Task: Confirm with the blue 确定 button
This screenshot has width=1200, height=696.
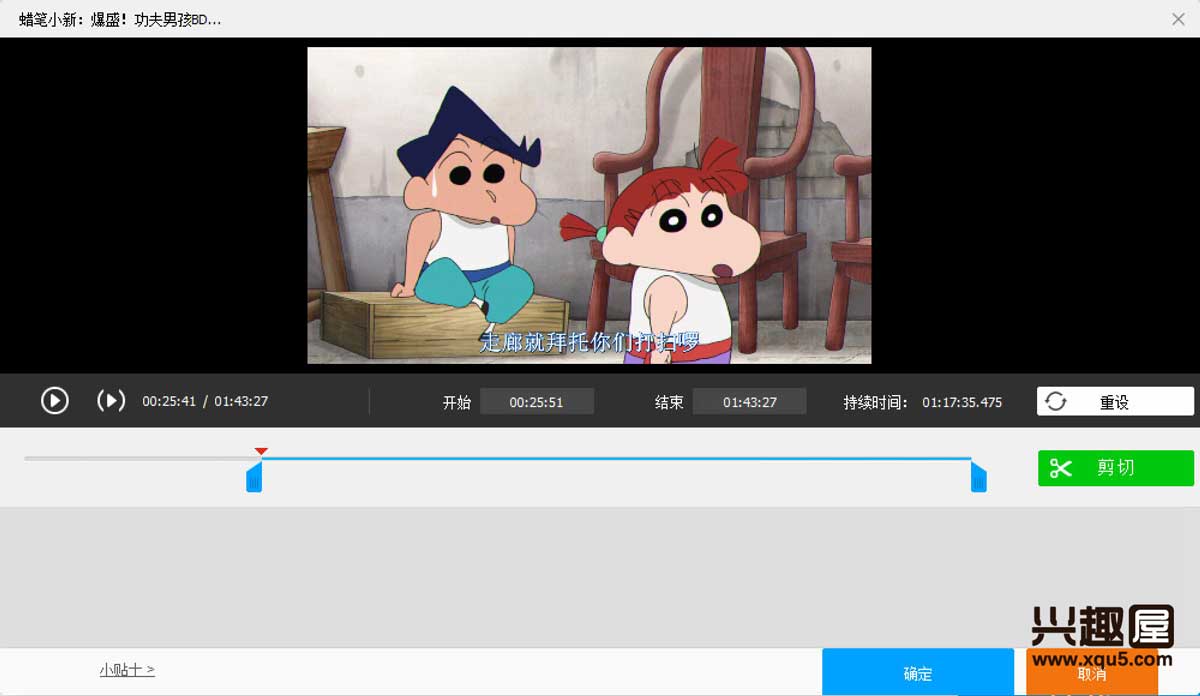Action: [x=918, y=673]
